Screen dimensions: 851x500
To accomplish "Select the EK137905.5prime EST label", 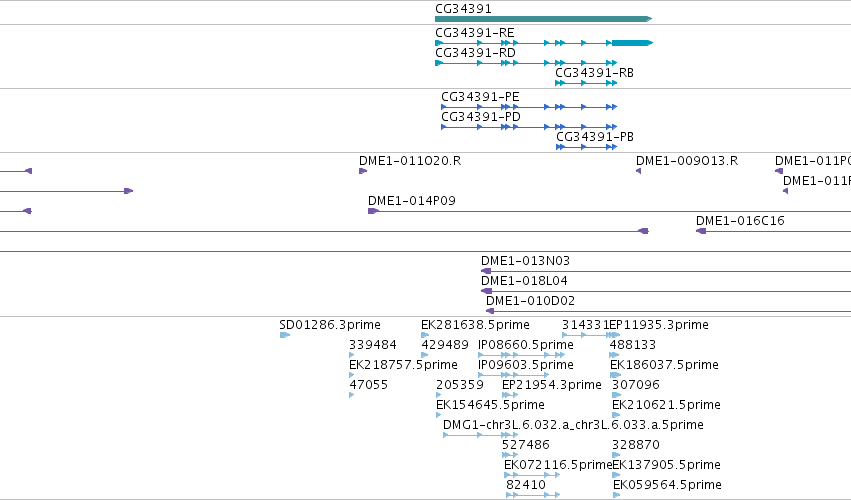I will pos(666,465).
